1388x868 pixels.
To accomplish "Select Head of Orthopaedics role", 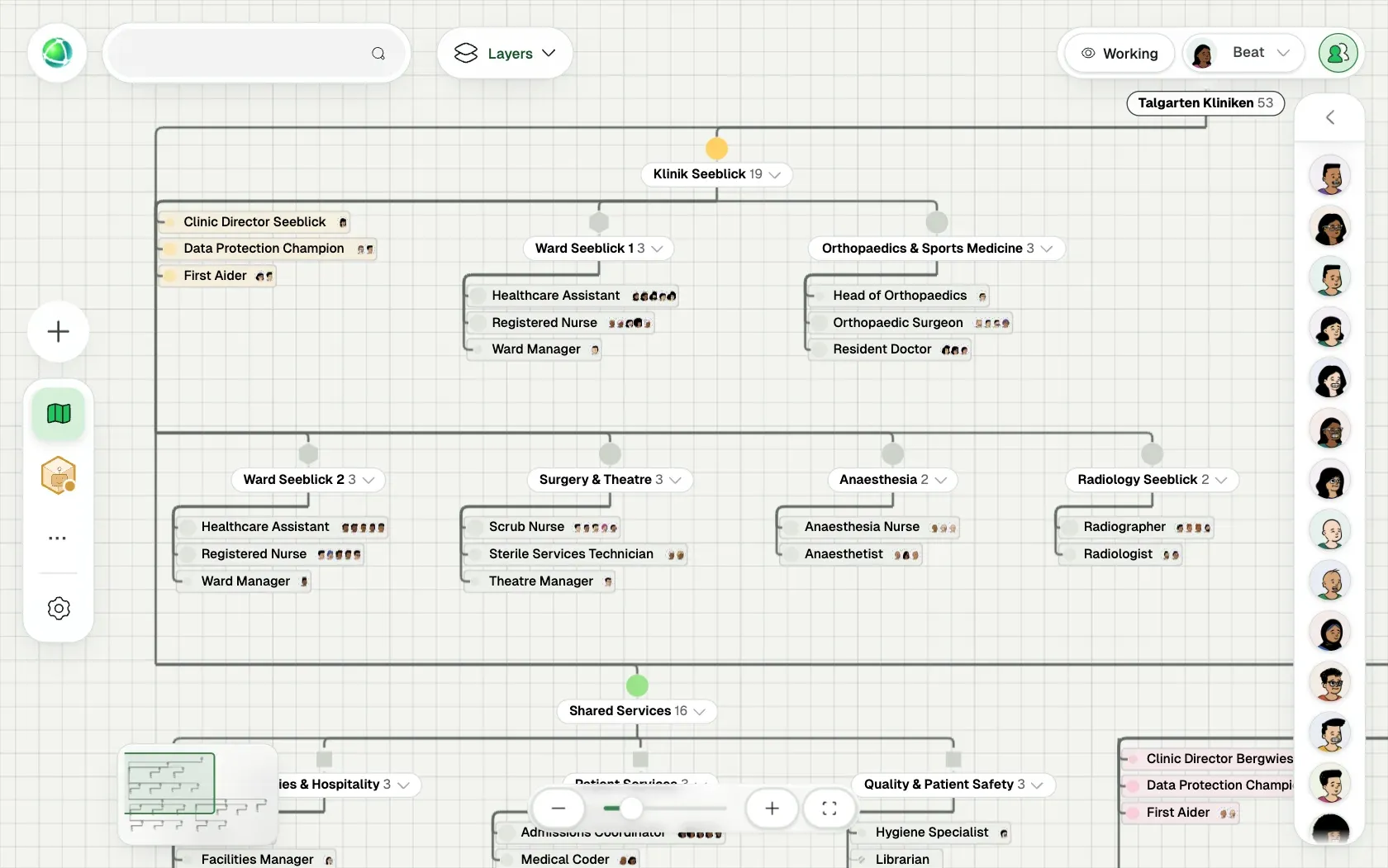I will [900, 296].
